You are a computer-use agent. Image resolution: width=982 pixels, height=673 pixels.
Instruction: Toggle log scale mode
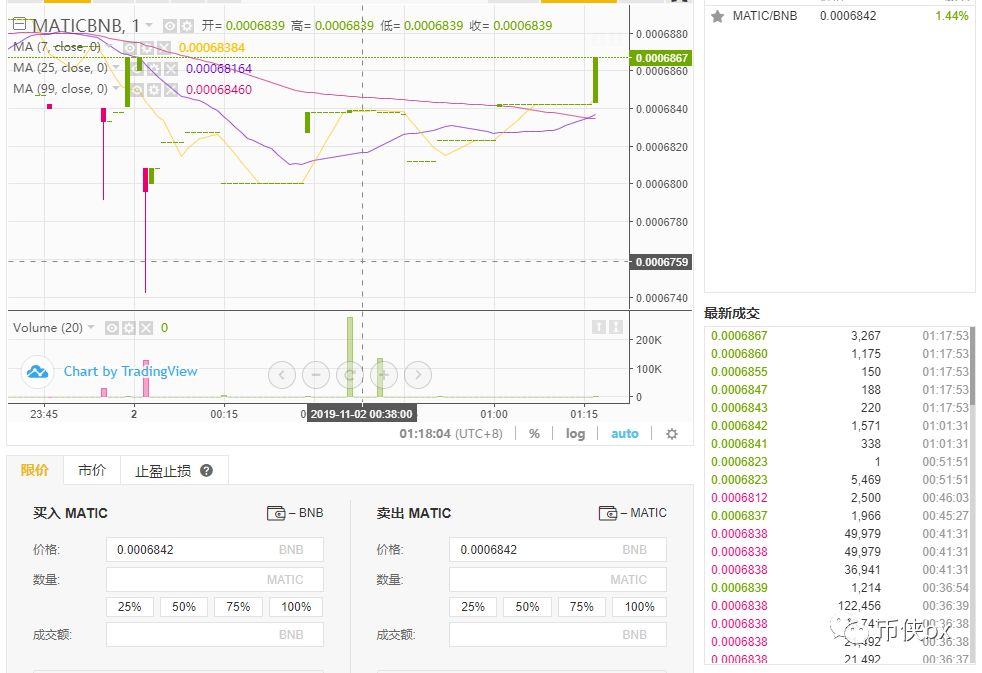coord(575,434)
